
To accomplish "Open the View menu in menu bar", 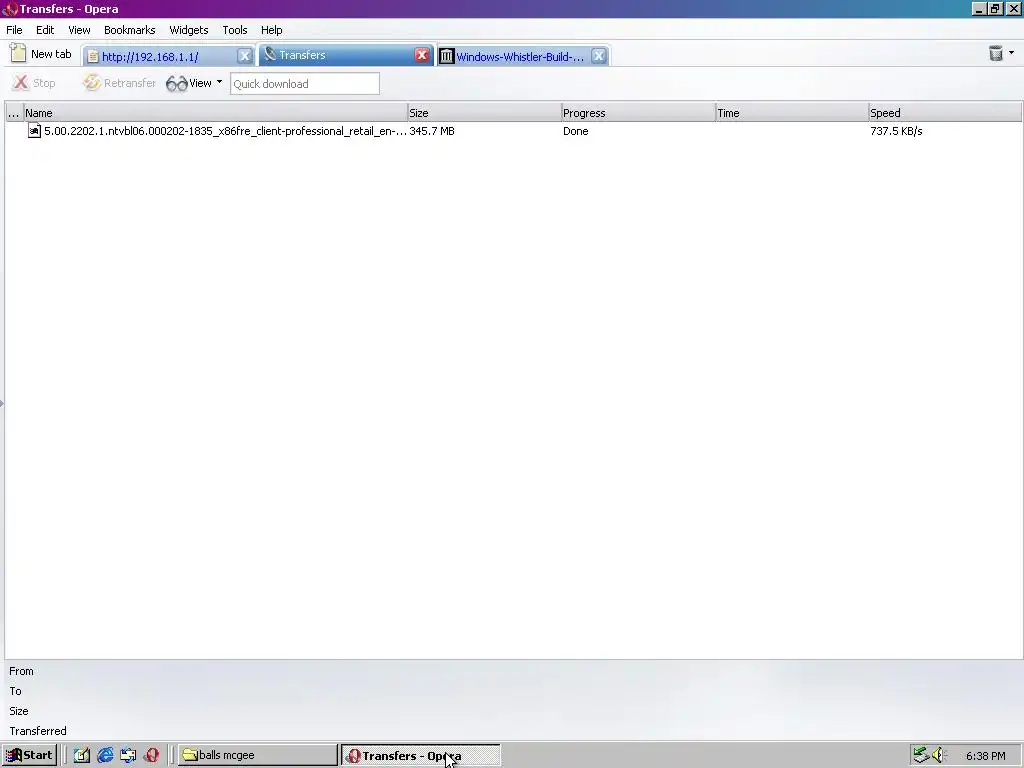I will (79, 30).
